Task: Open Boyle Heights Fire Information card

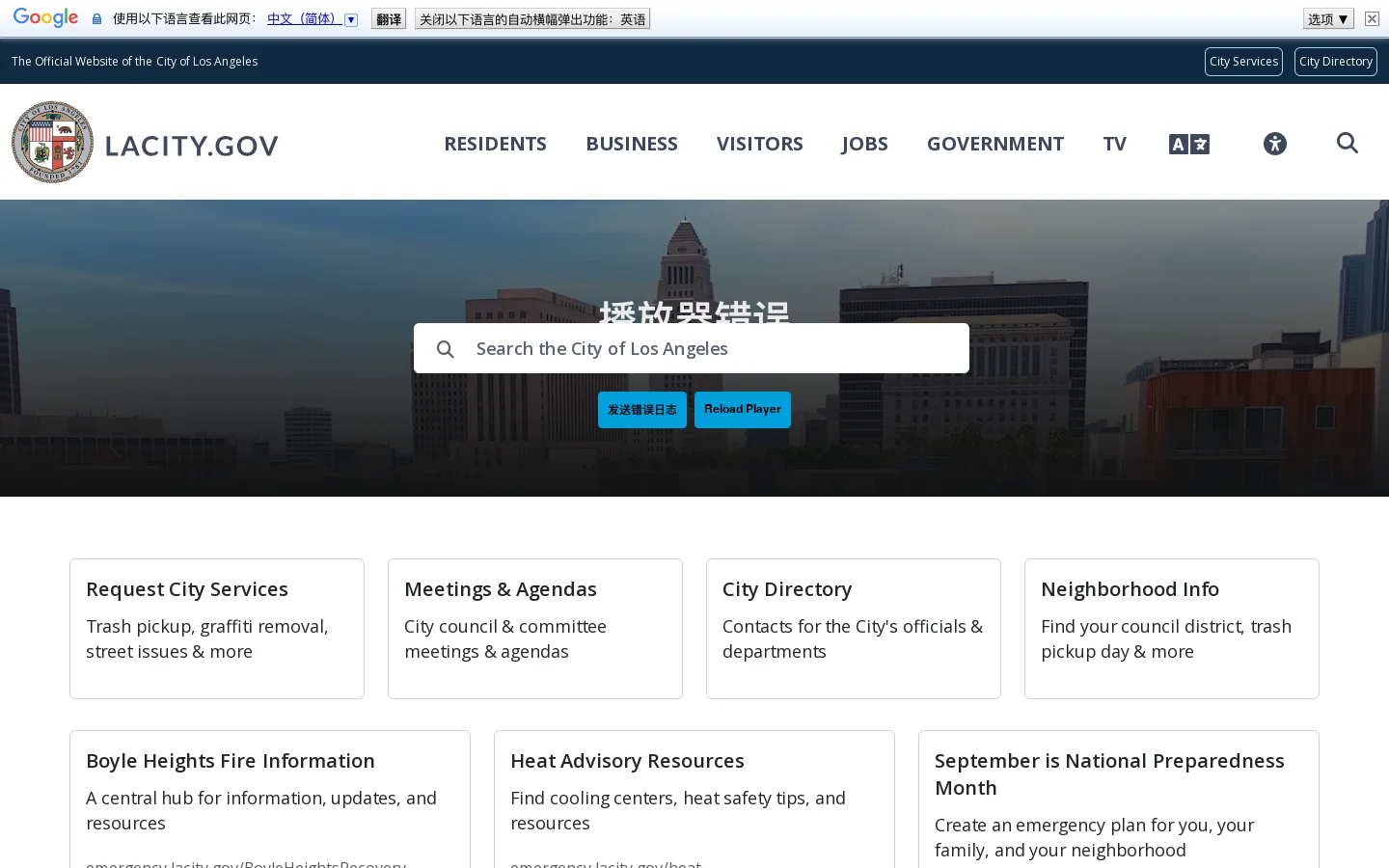Action: (x=270, y=800)
